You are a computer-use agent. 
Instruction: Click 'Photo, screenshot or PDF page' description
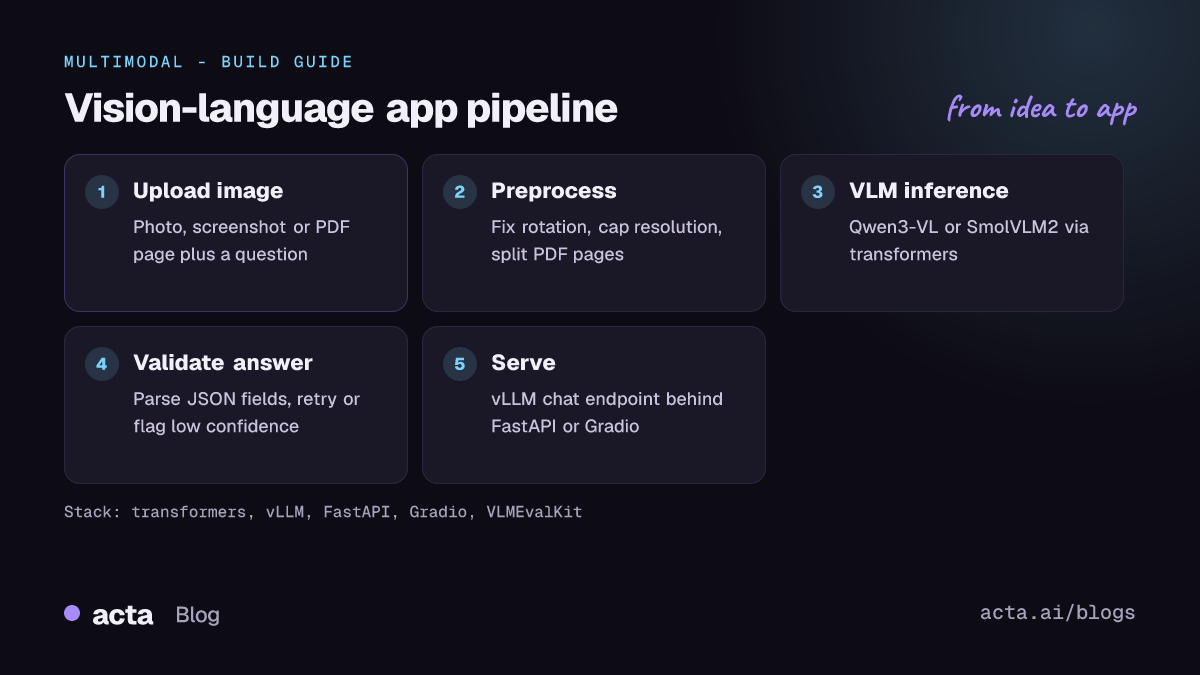tap(242, 241)
